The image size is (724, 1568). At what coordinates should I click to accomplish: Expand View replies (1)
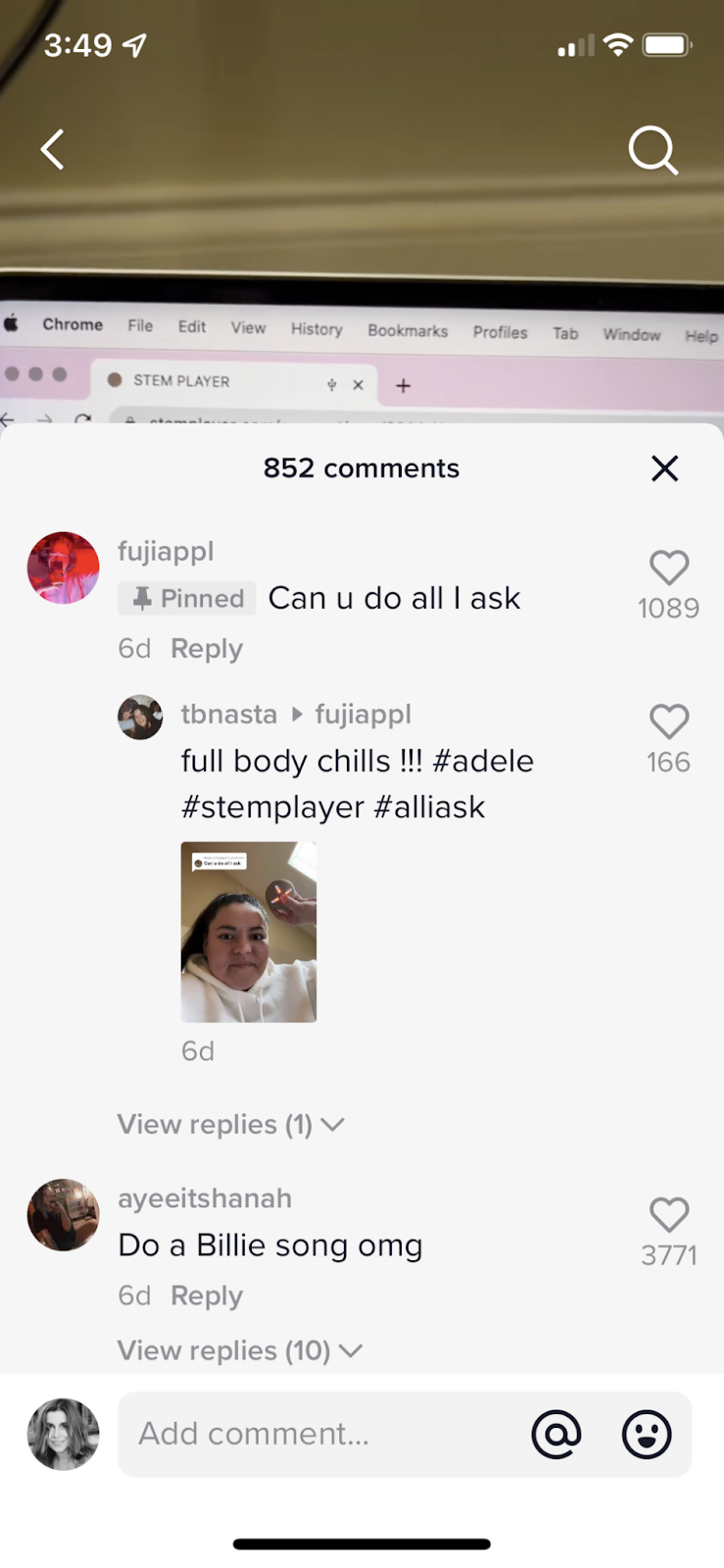(230, 1124)
